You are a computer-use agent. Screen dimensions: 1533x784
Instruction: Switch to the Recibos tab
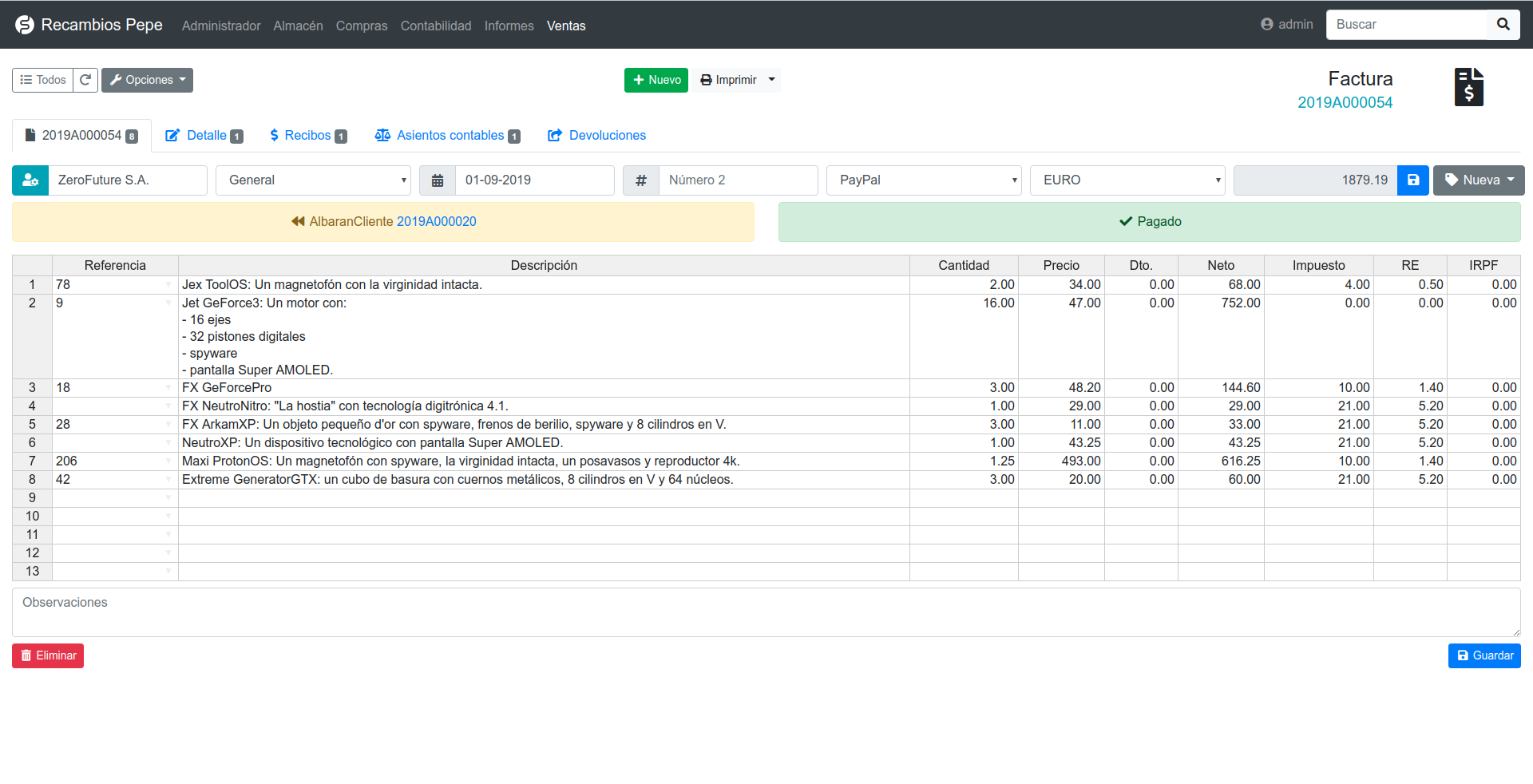(x=307, y=135)
